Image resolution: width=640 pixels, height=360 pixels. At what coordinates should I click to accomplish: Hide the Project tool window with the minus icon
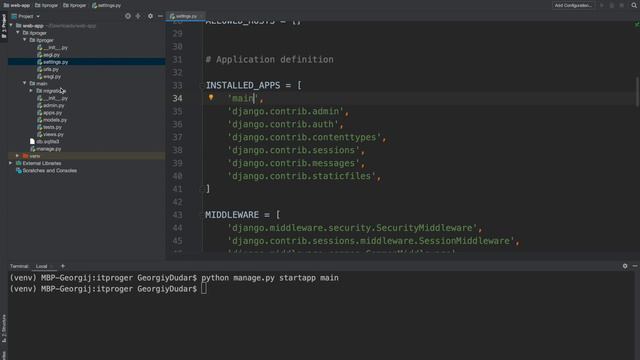click(x=160, y=16)
